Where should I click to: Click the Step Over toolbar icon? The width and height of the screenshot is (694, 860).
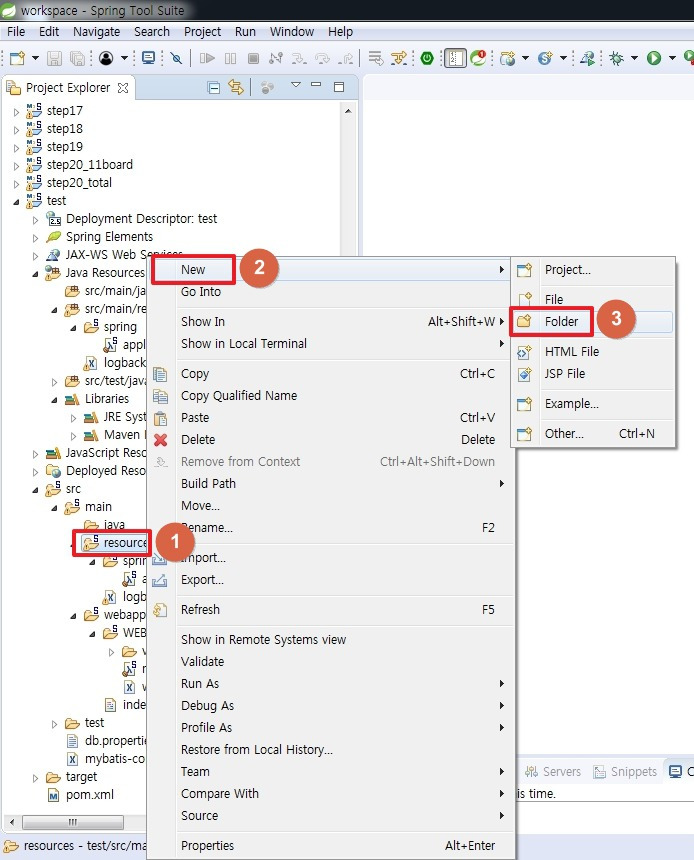click(323, 58)
